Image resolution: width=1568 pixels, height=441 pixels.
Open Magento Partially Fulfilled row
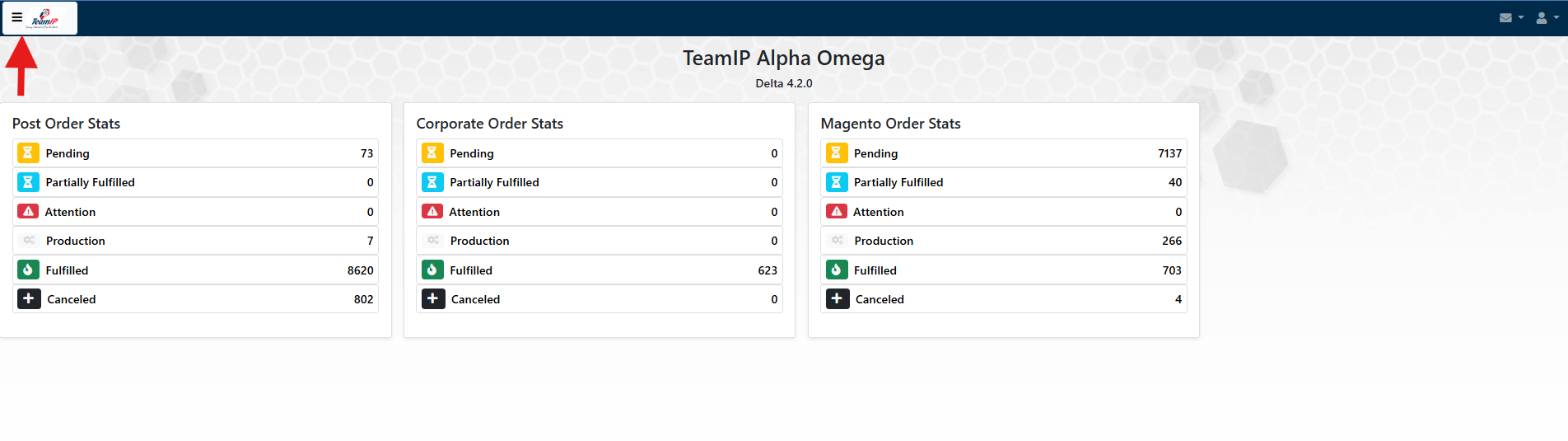coord(1003,182)
